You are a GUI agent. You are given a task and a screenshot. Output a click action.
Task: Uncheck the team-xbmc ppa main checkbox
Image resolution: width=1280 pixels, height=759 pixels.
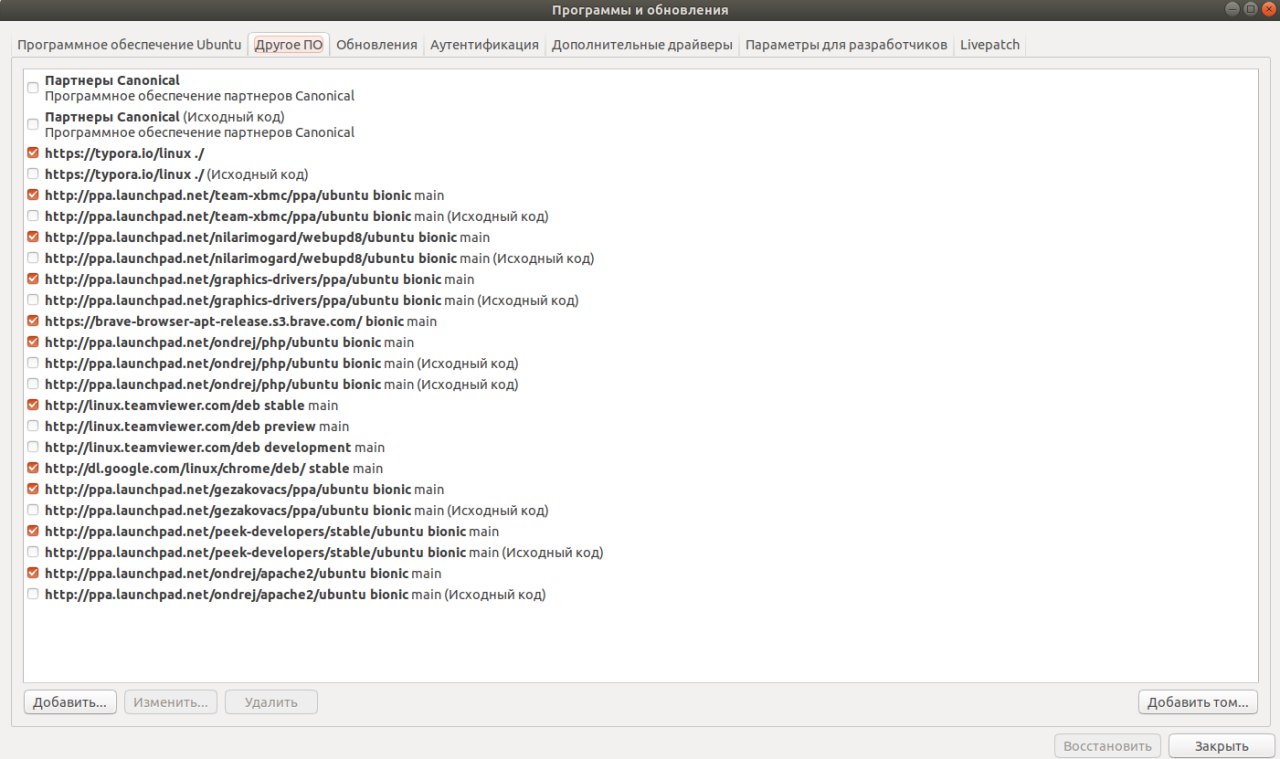(x=33, y=195)
